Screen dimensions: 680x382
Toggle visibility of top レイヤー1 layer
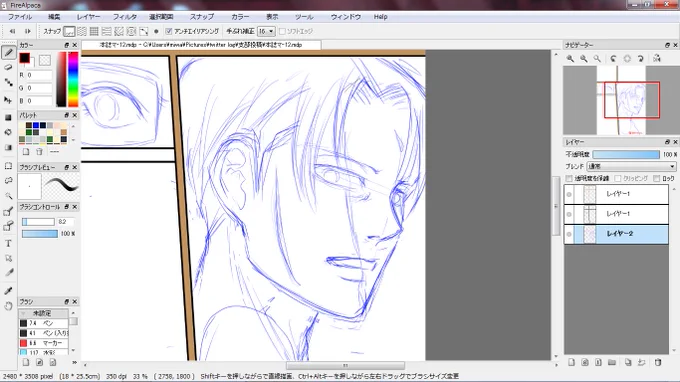tap(569, 194)
